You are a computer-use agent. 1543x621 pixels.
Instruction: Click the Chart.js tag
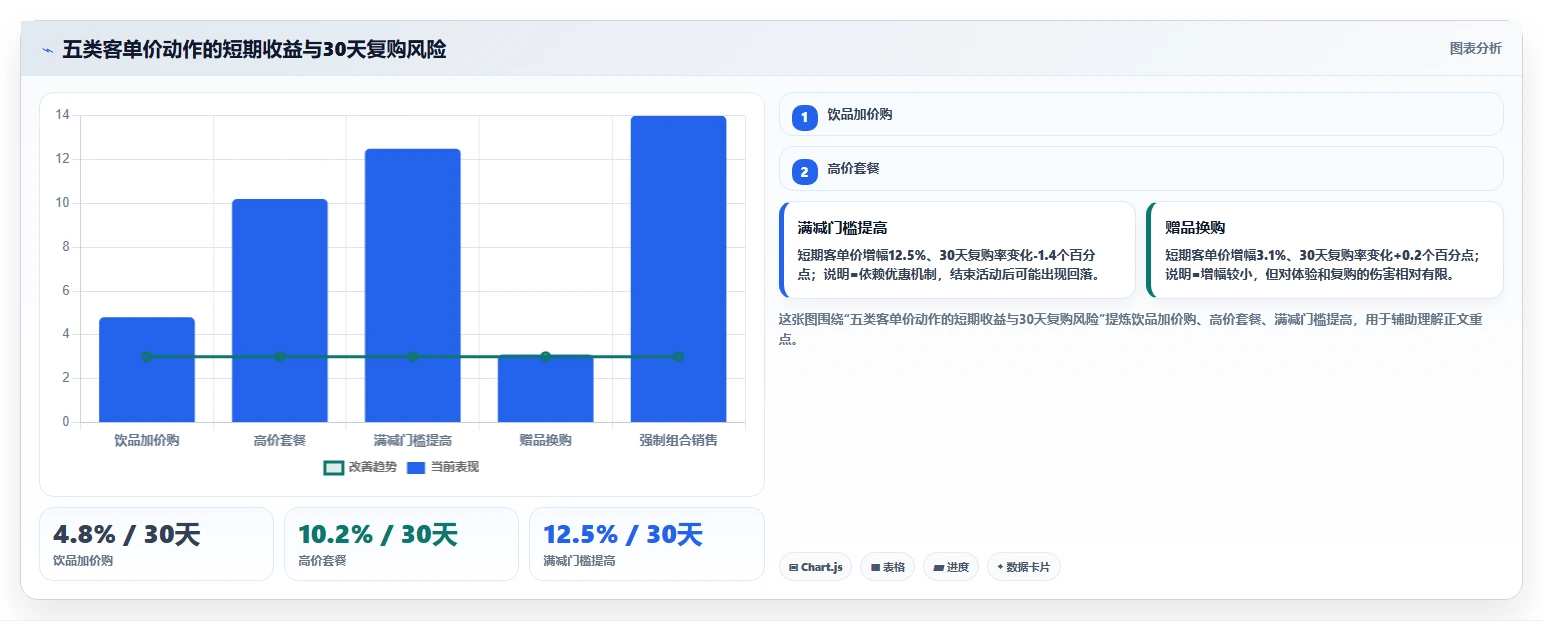pos(815,567)
